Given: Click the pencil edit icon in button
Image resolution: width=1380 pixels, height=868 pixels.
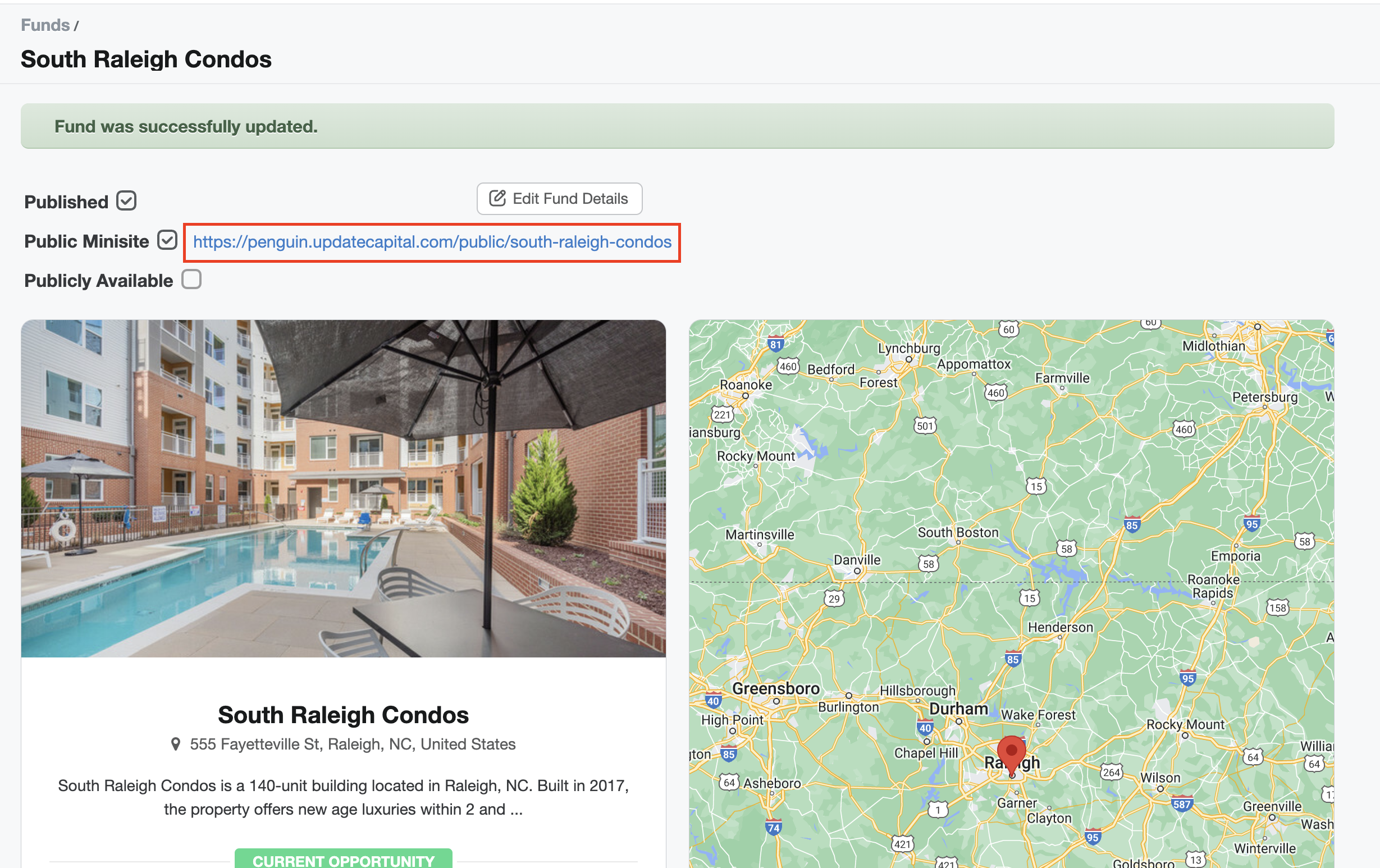Looking at the screenshot, I should (497, 198).
